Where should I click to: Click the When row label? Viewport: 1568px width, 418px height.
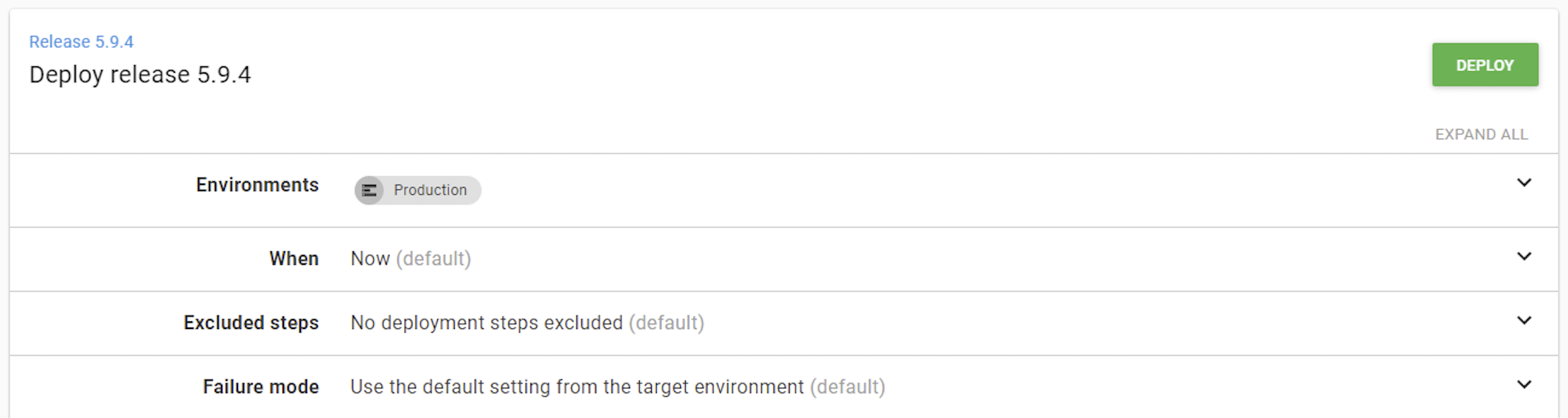(294, 258)
